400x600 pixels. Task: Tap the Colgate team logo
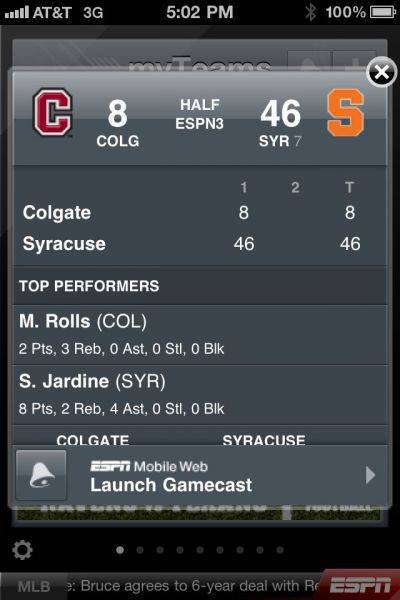pos(53,112)
